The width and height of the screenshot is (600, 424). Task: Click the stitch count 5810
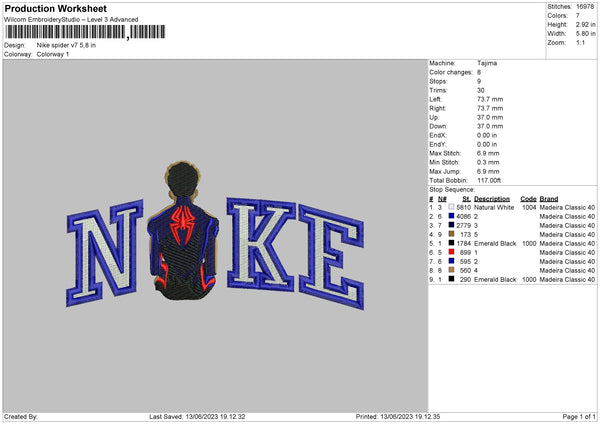(x=463, y=207)
